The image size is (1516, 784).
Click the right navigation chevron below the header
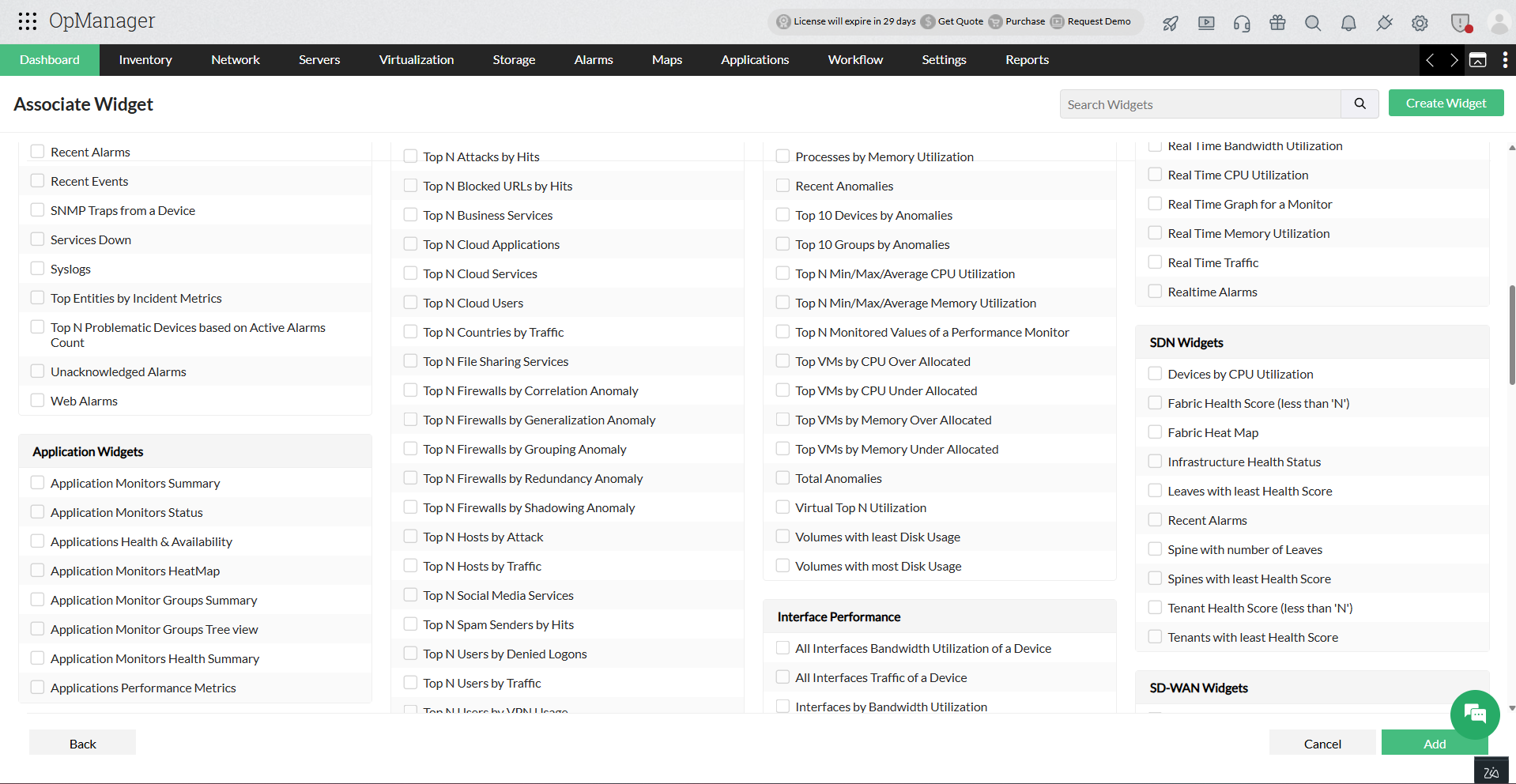pos(1453,60)
